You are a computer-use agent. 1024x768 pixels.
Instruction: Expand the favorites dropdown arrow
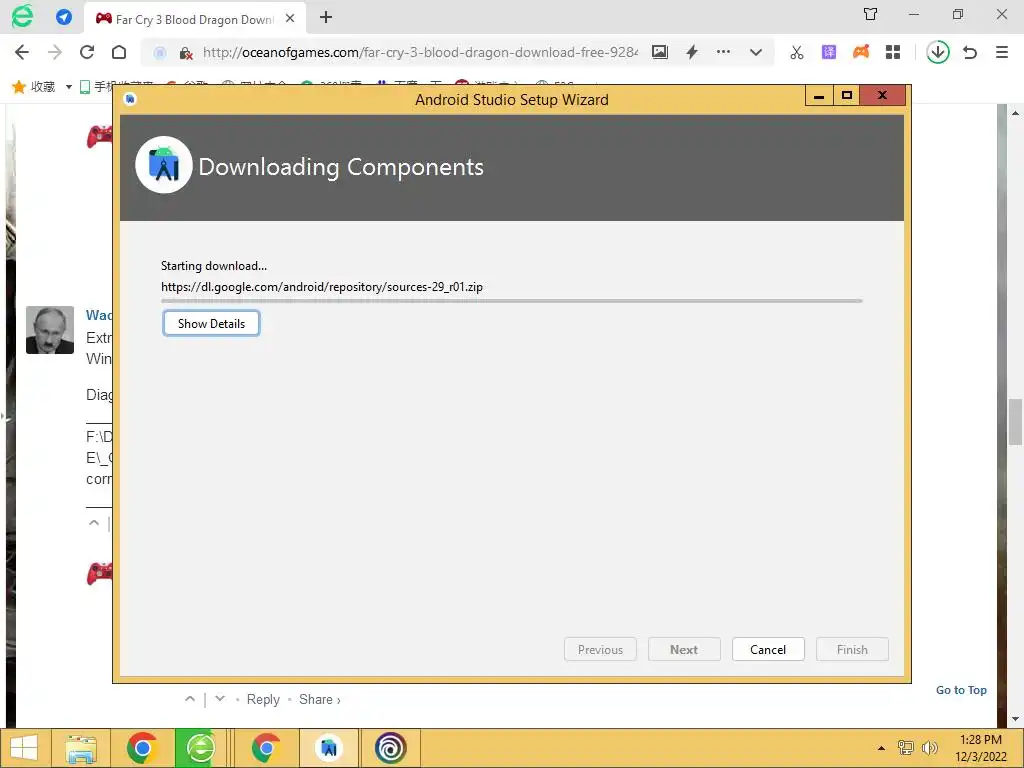pos(69,87)
